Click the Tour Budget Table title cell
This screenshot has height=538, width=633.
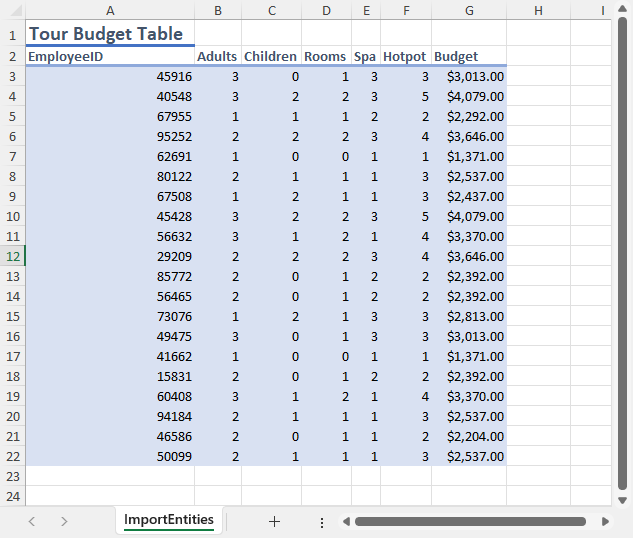point(106,34)
